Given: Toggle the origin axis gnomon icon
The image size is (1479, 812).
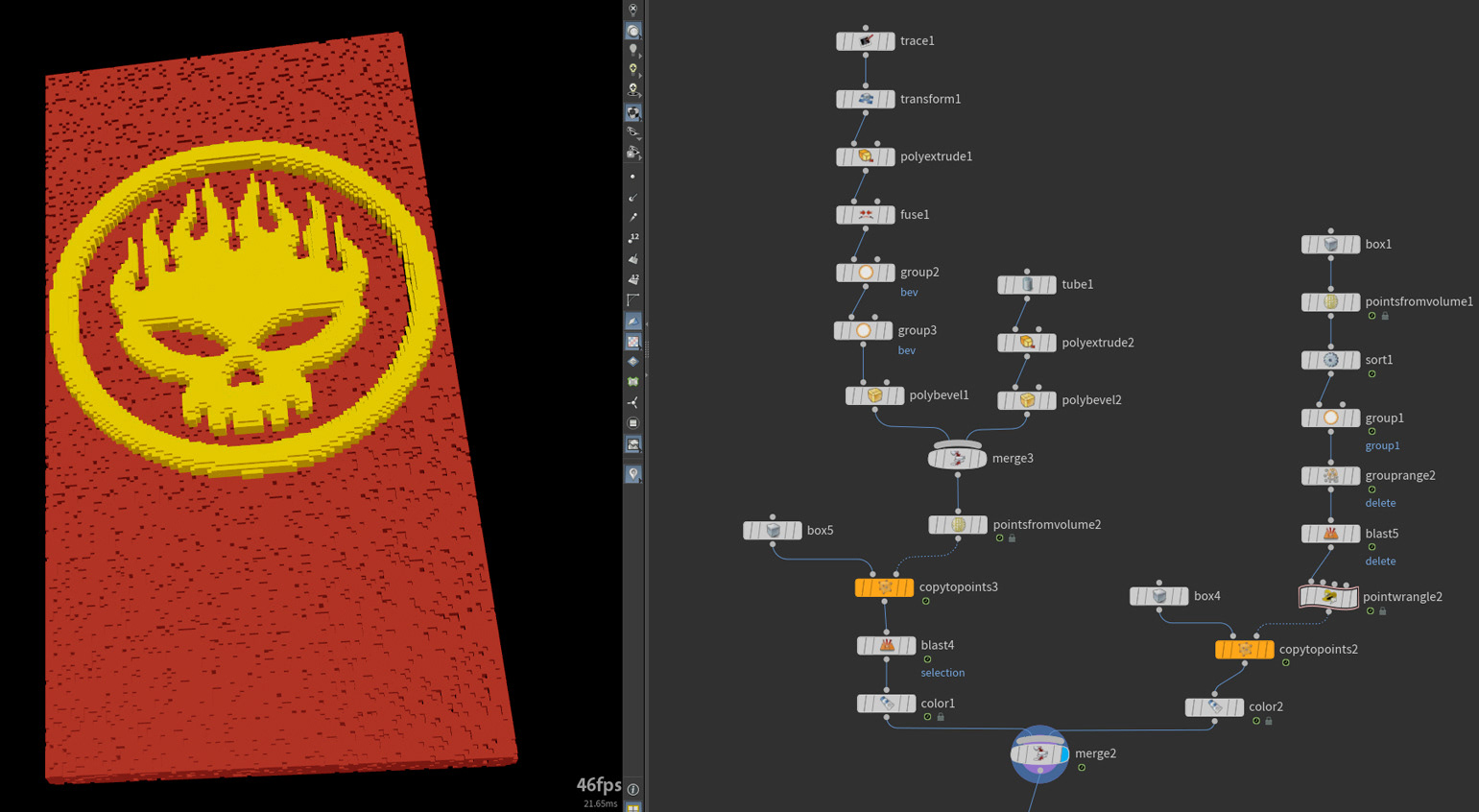Looking at the screenshot, I should pyautogui.click(x=633, y=402).
